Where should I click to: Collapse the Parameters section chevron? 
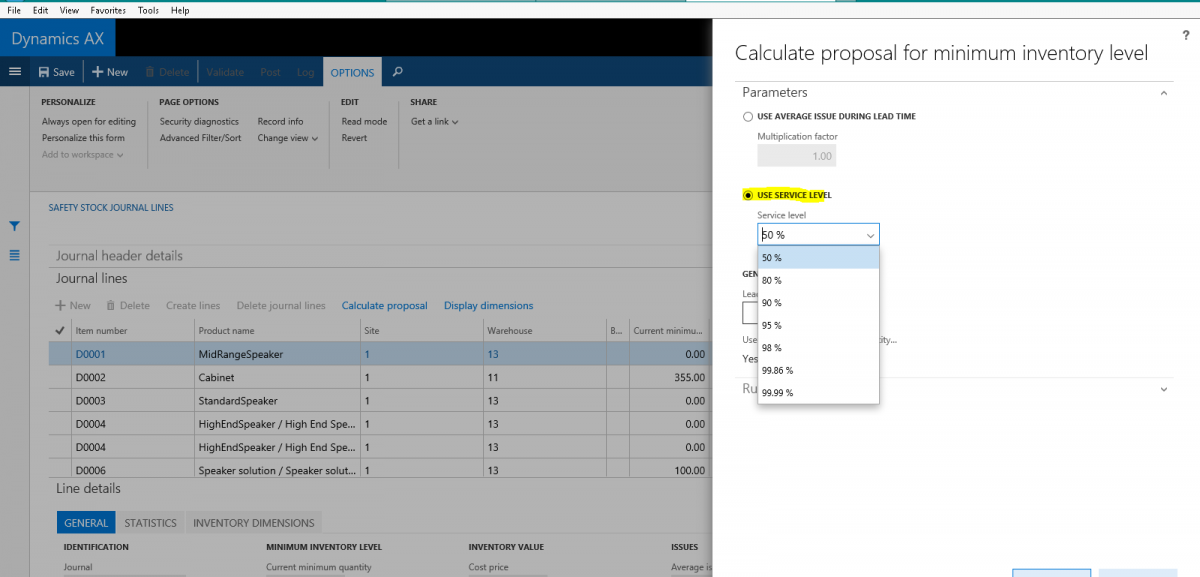(1163, 92)
